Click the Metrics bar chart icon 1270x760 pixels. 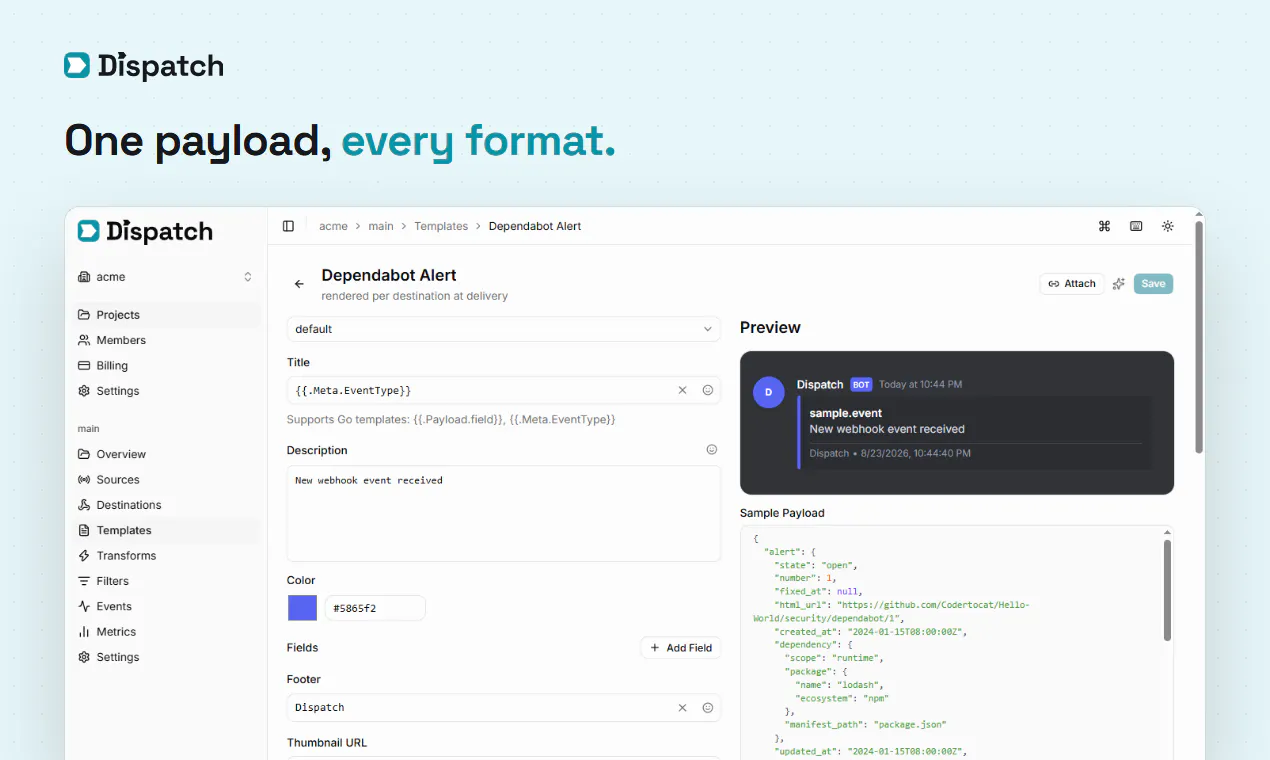(x=84, y=632)
